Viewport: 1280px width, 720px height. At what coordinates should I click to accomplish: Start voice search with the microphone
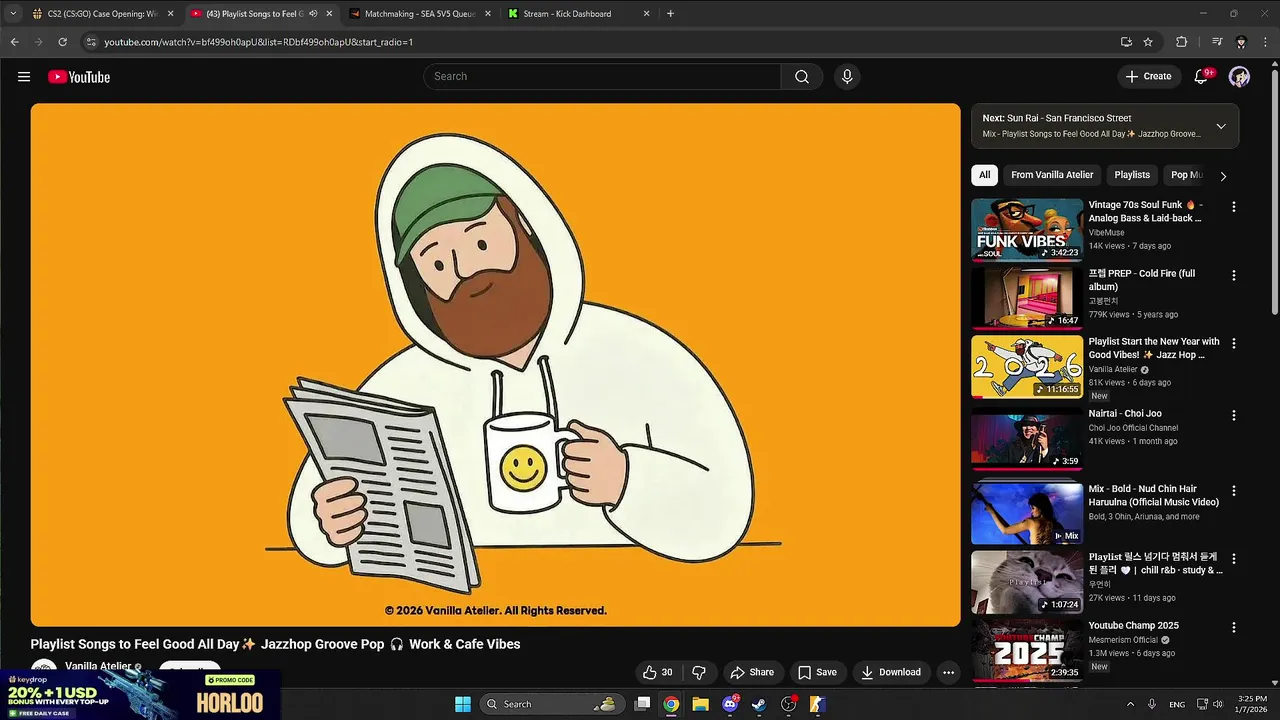tap(847, 77)
